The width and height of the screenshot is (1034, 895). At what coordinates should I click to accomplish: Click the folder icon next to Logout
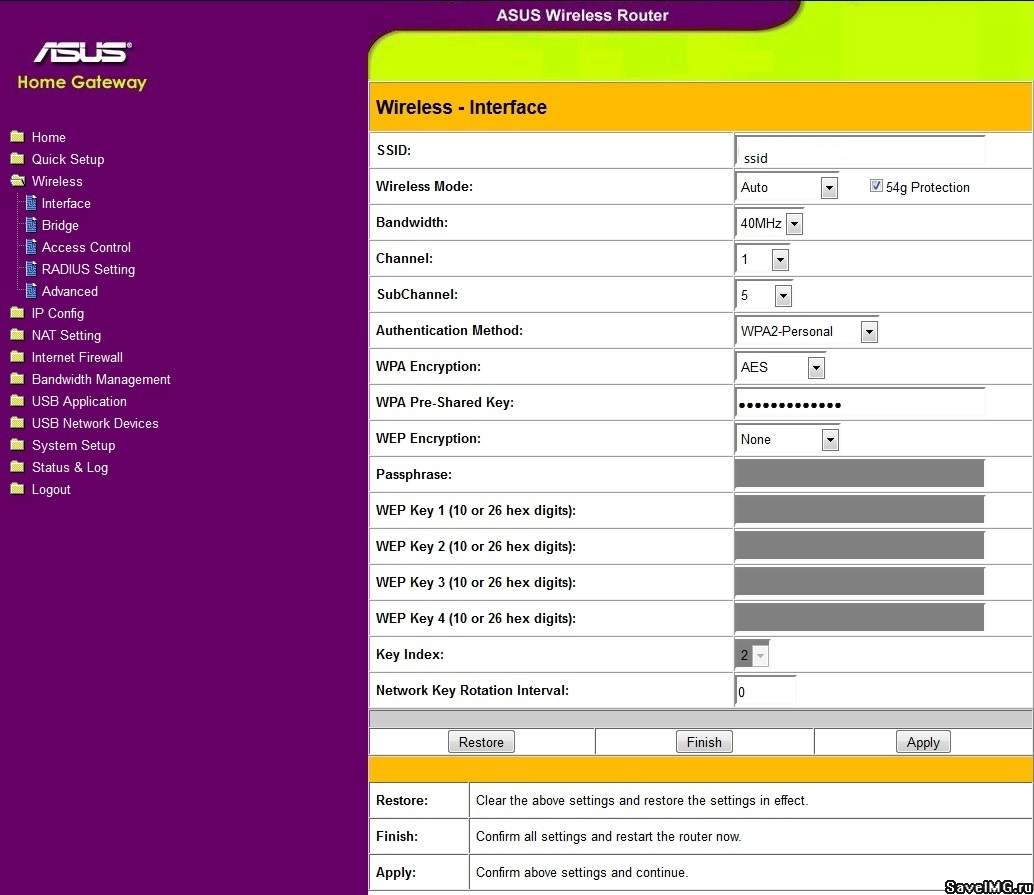(x=17, y=489)
